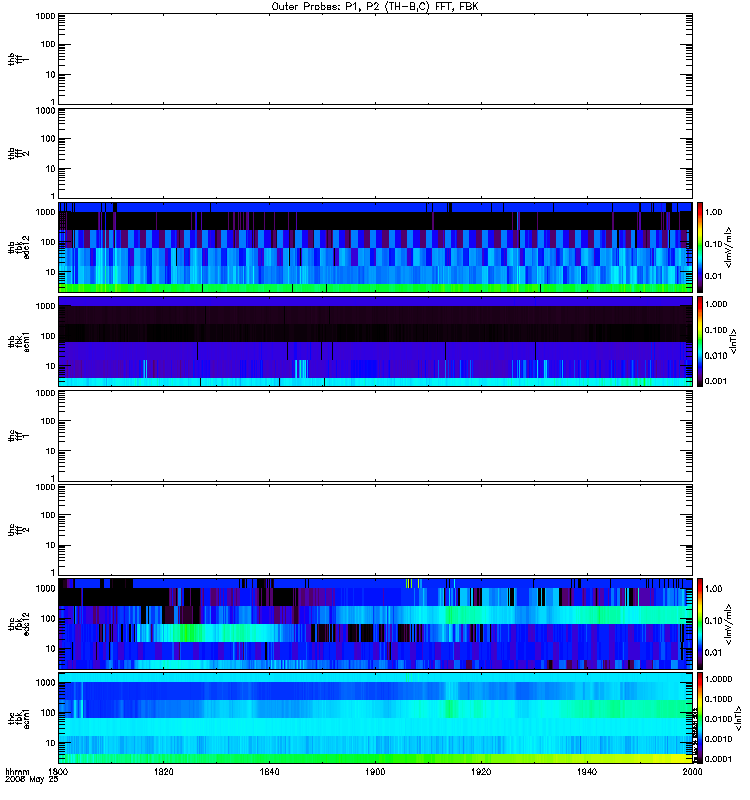
Task: Click the "2008 May 25" date label
Action: pyautogui.click(x=32, y=780)
